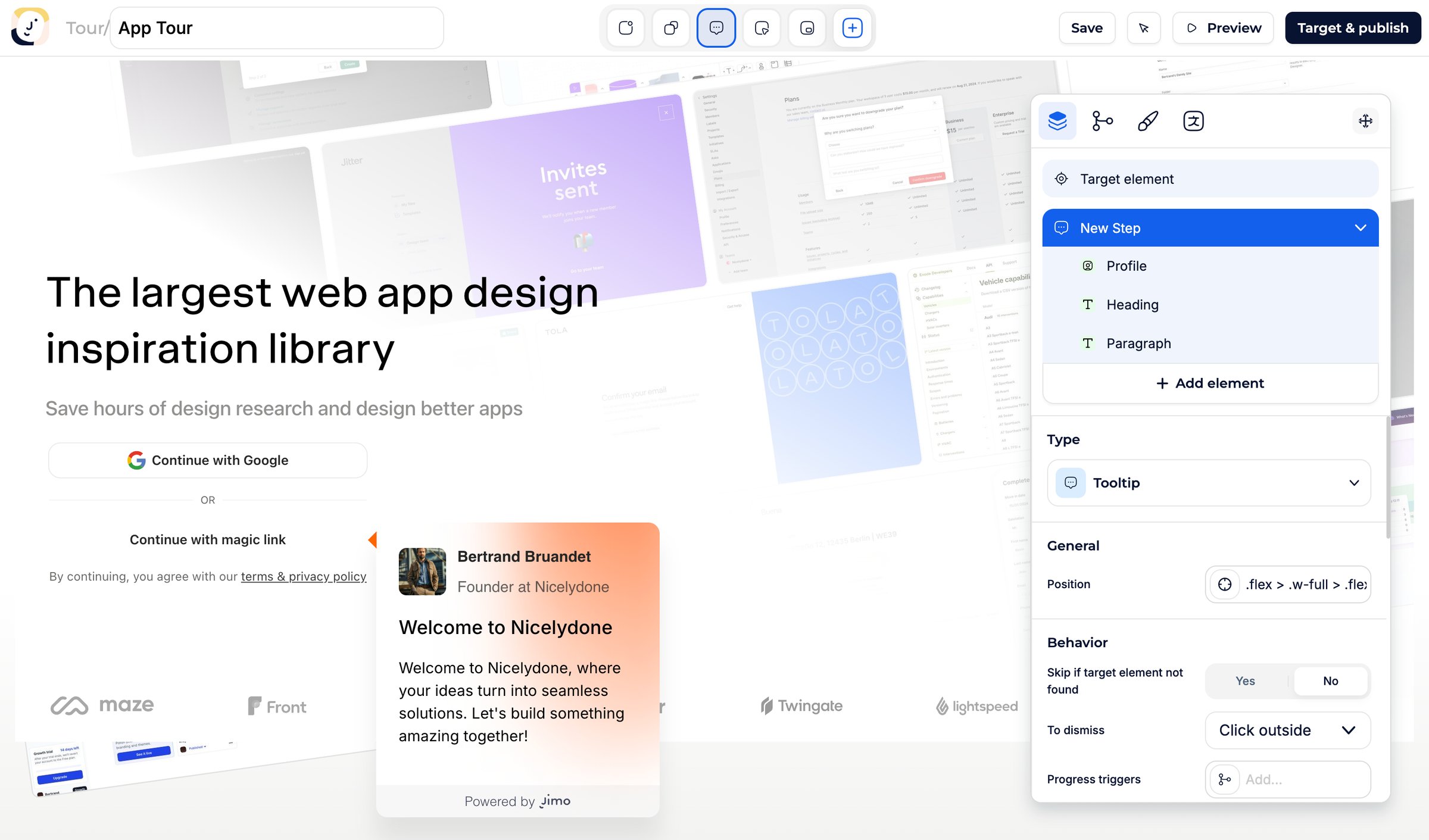1429x840 pixels.
Task: Click the Position selector path field
Action: click(1306, 585)
